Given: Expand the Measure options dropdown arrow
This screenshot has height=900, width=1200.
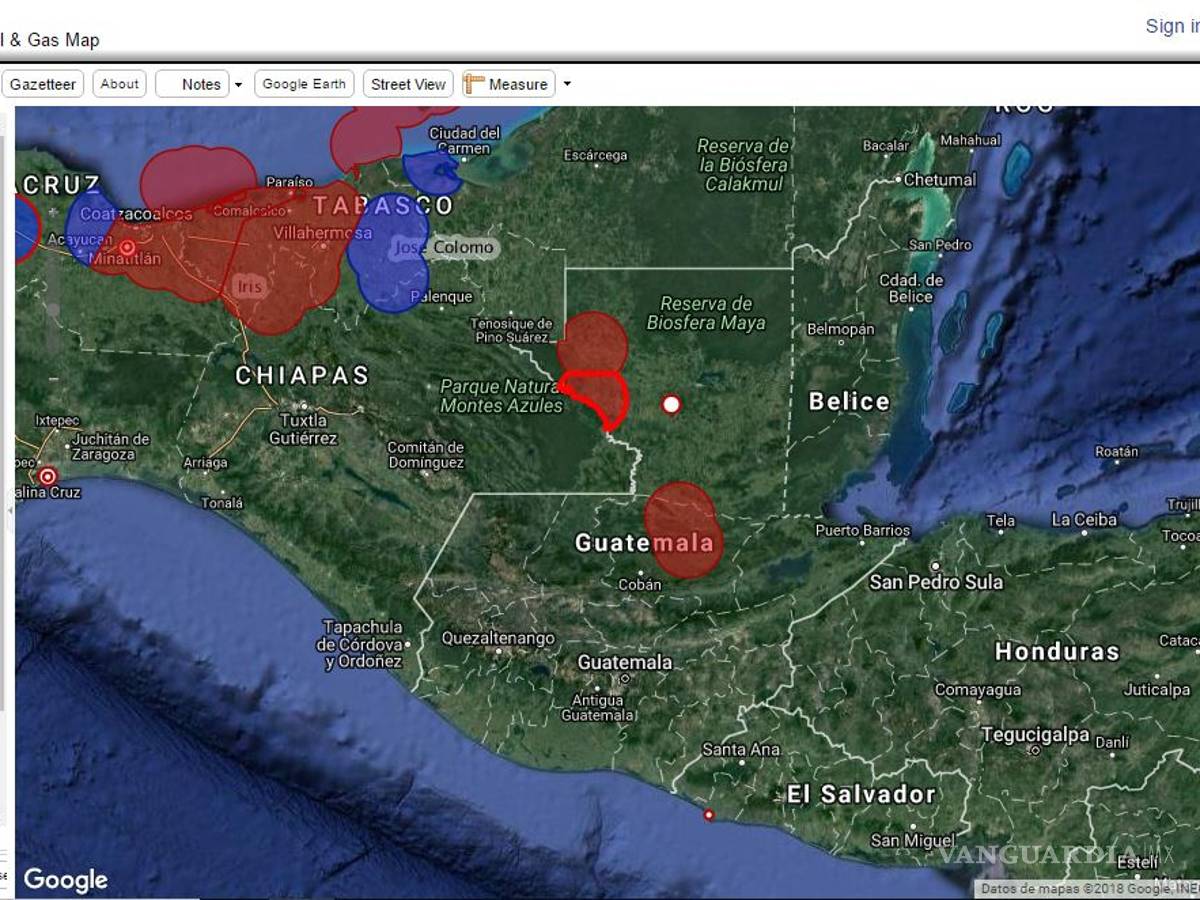Looking at the screenshot, I should click(567, 84).
